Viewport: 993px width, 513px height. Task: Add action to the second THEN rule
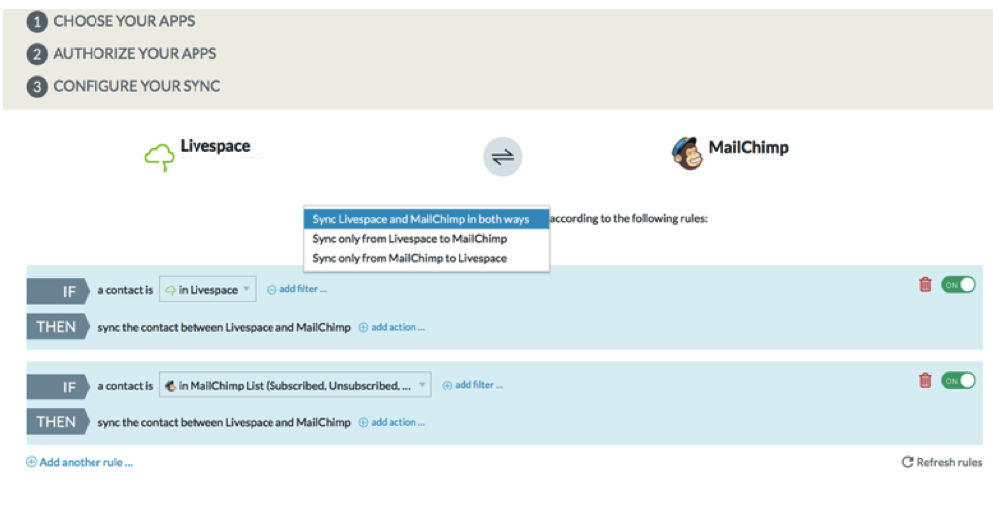click(392, 422)
